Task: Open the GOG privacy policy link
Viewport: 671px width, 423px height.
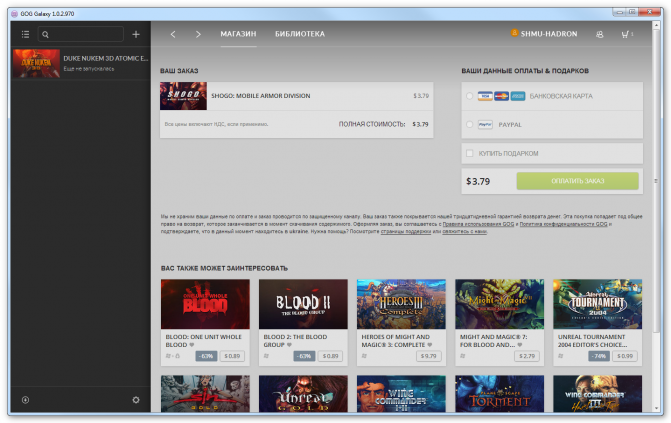Action: coord(563,224)
